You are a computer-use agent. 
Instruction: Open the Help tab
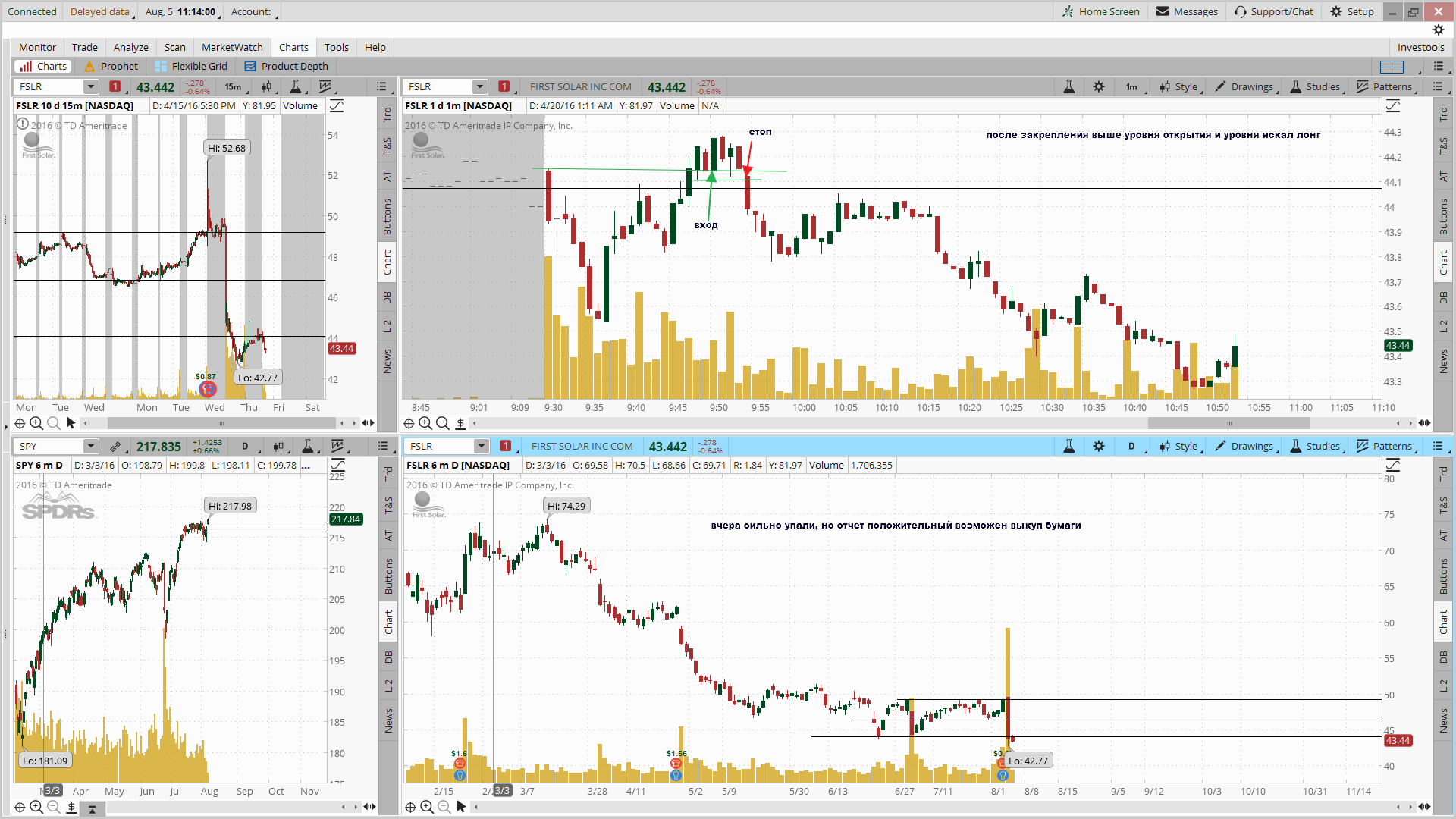pos(375,47)
